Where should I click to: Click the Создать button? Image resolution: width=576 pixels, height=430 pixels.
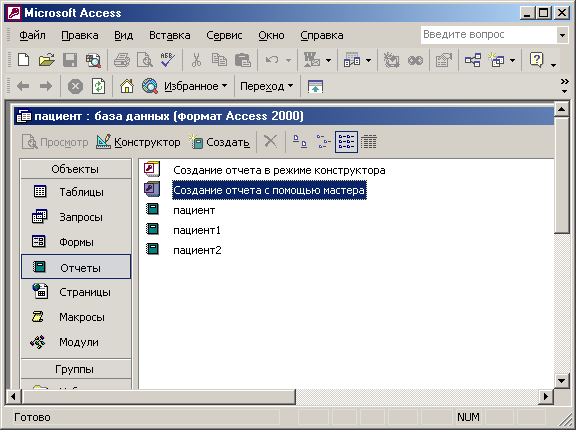219,142
